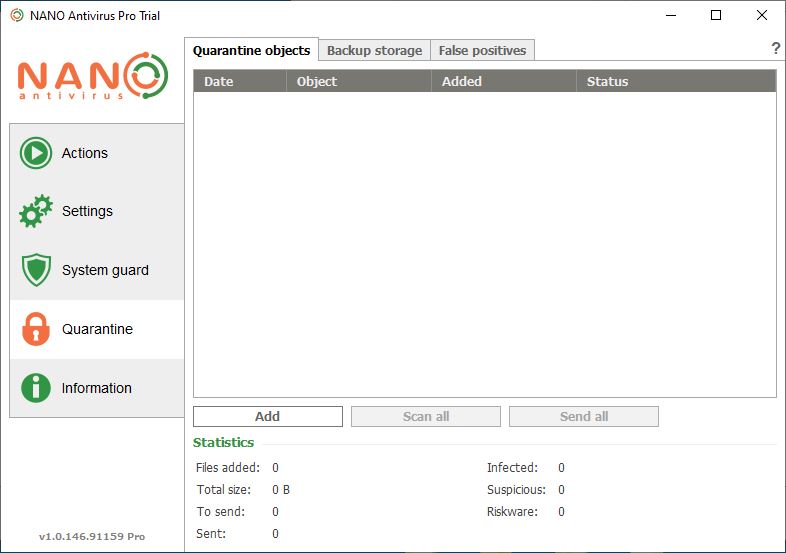Viewport: 786px width, 553px height.
Task: Click the '0 B' total size value
Action: (x=281, y=490)
